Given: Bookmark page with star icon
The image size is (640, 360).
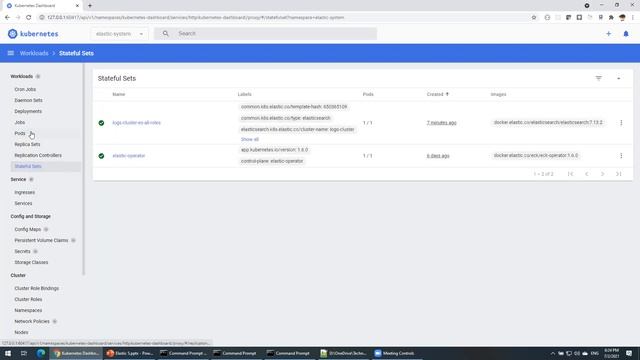Looking at the screenshot, I should point(534,18).
